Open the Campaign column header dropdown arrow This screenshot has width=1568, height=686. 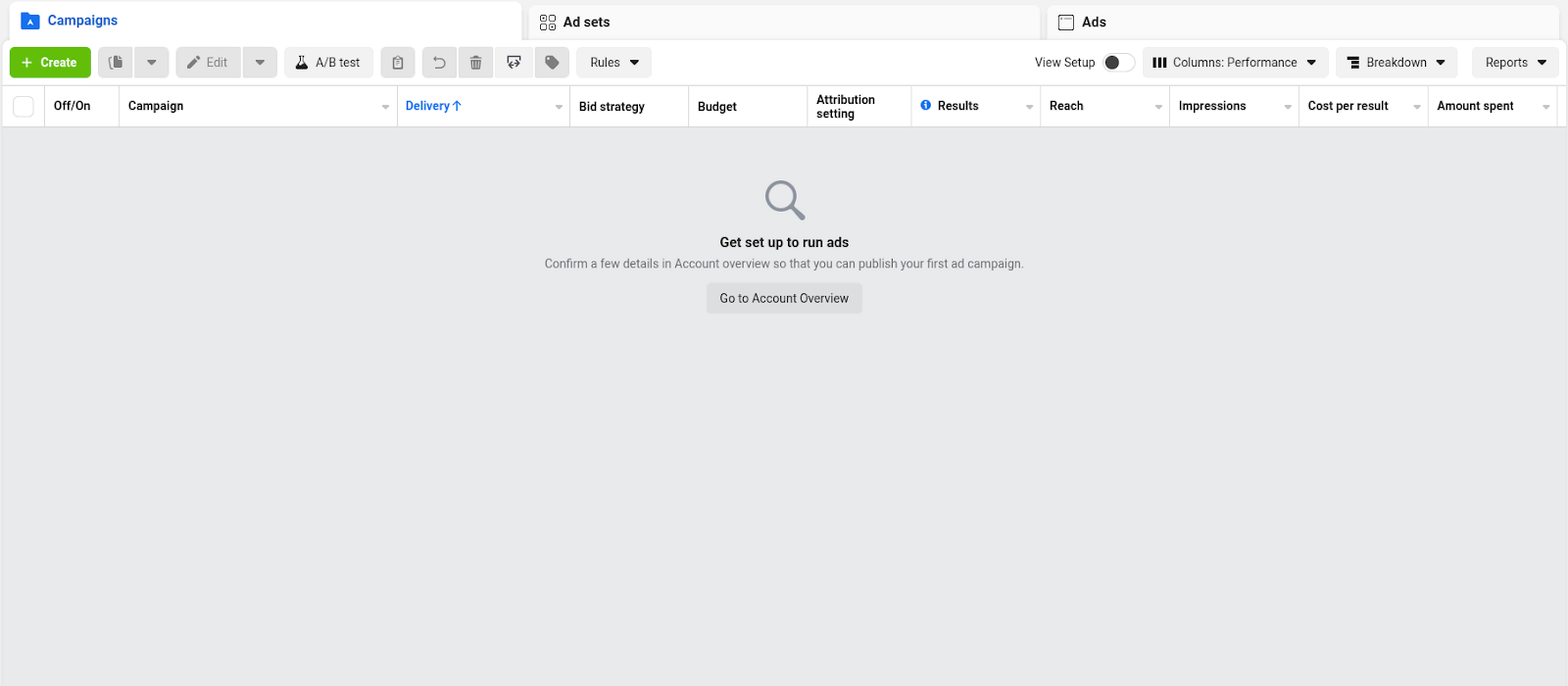coord(385,107)
